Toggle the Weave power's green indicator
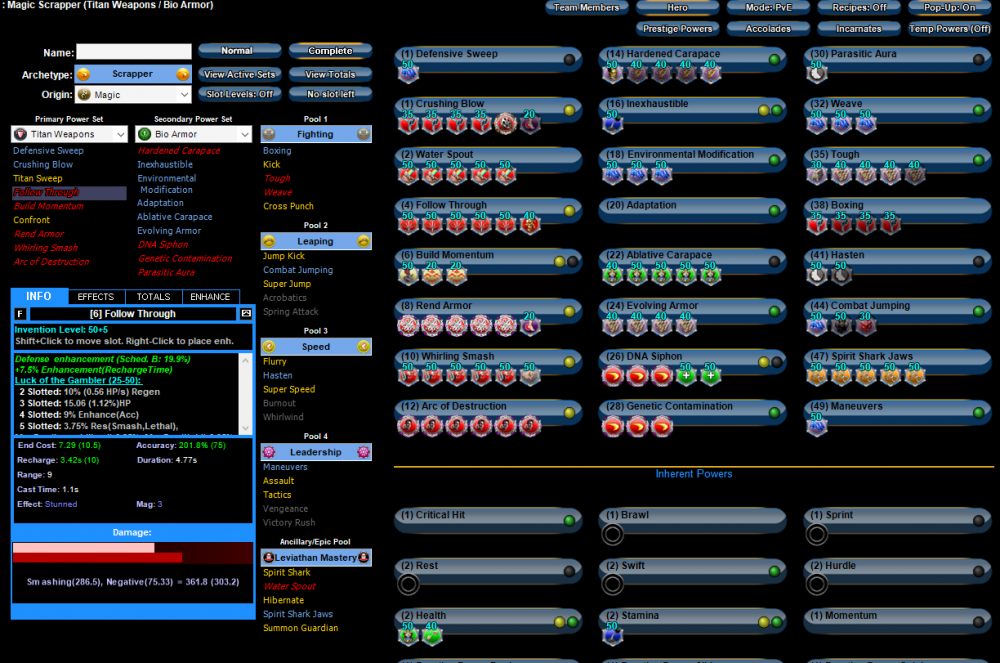1000x663 pixels. pos(977,110)
